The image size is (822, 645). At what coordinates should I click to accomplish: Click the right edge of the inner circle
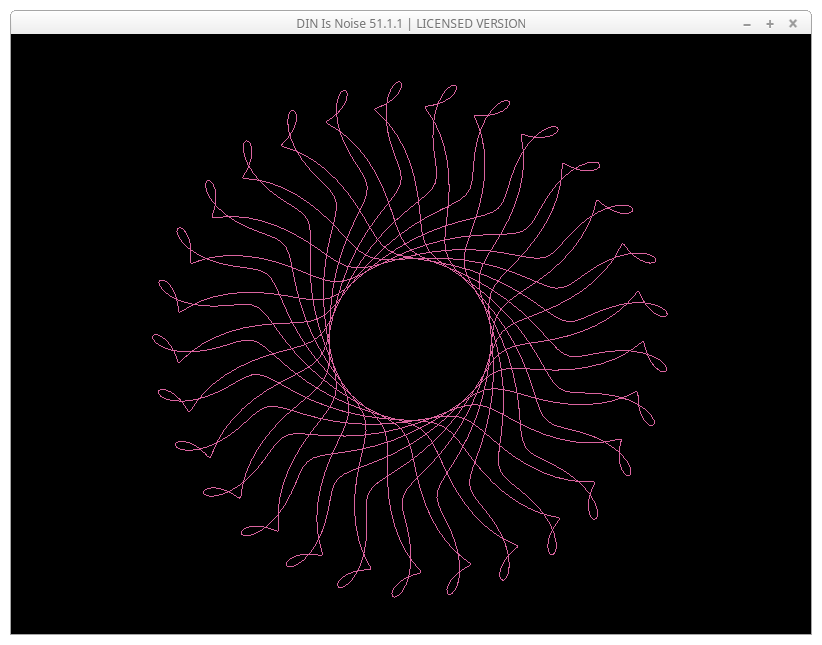pos(491,339)
